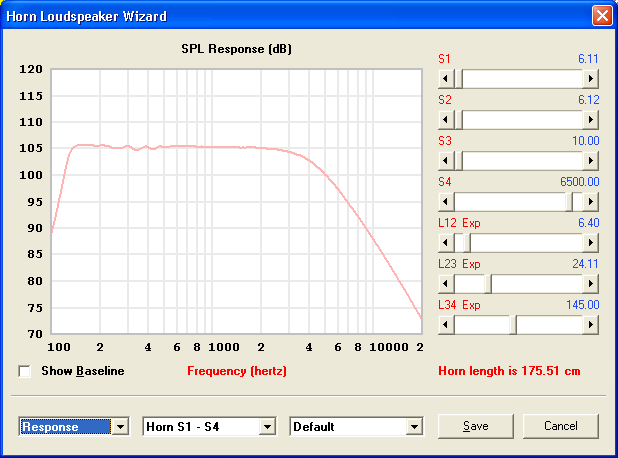The height and width of the screenshot is (458, 618).
Task: Click the S4 slider left arrow
Action: pyautogui.click(x=446, y=202)
